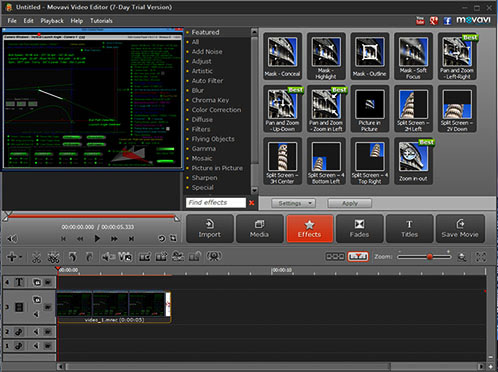This screenshot has height=372, width=498.
Task: Switch to the Fades tab
Action: coord(359,229)
